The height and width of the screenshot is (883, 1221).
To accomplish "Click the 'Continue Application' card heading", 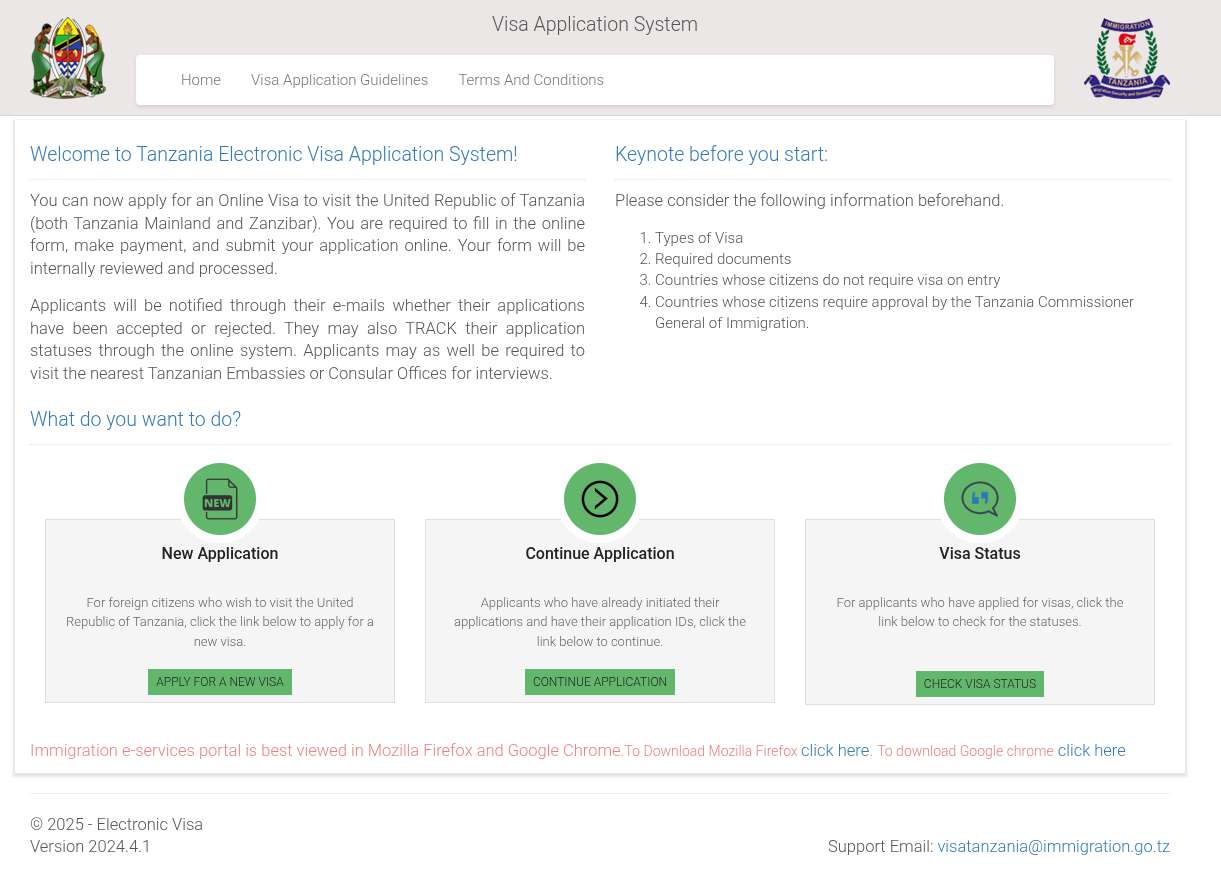I will [x=600, y=554].
